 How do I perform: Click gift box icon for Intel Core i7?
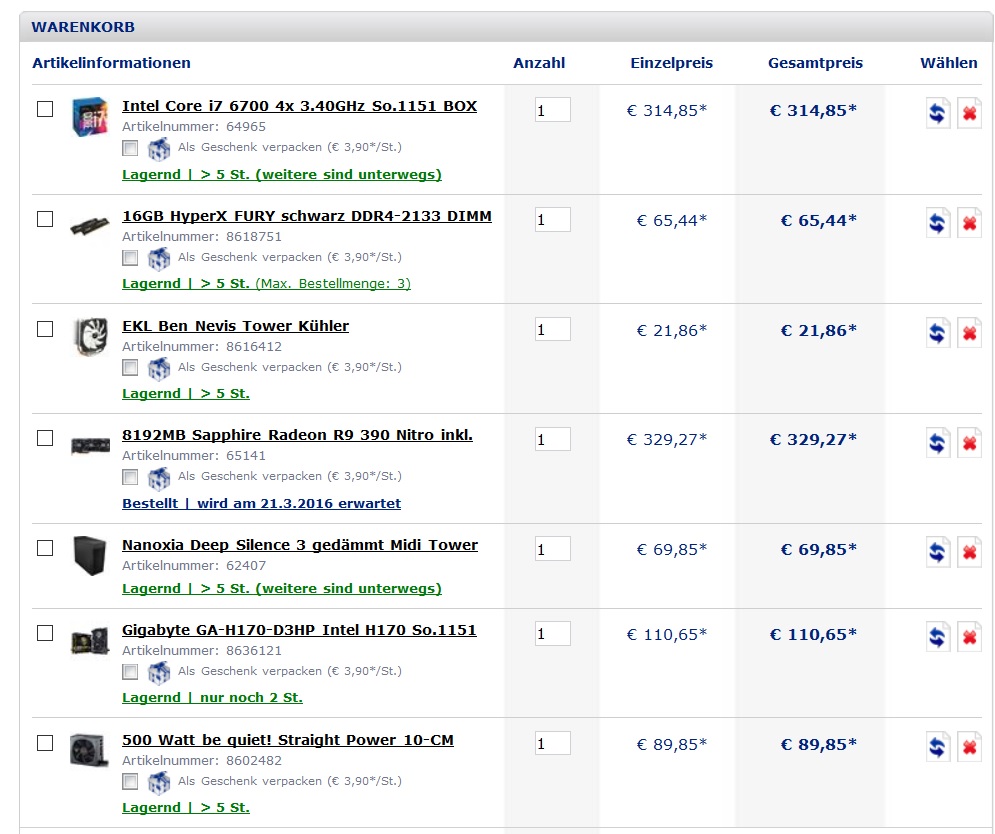pyautogui.click(x=159, y=149)
